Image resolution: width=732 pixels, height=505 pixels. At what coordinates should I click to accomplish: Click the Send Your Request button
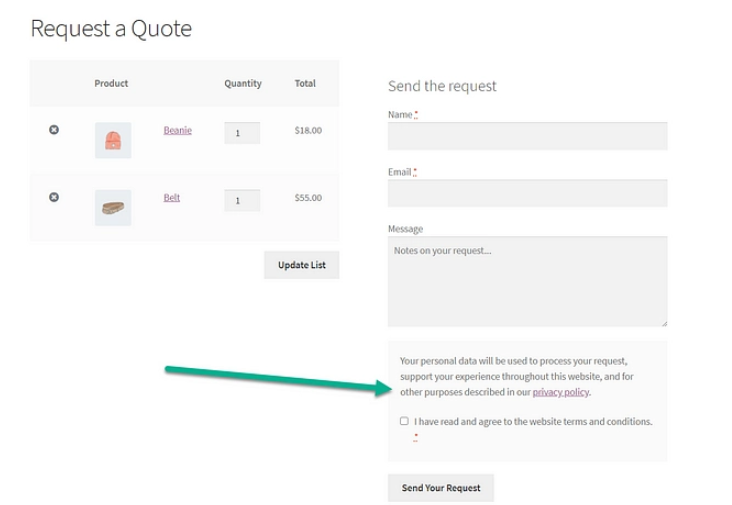441,488
